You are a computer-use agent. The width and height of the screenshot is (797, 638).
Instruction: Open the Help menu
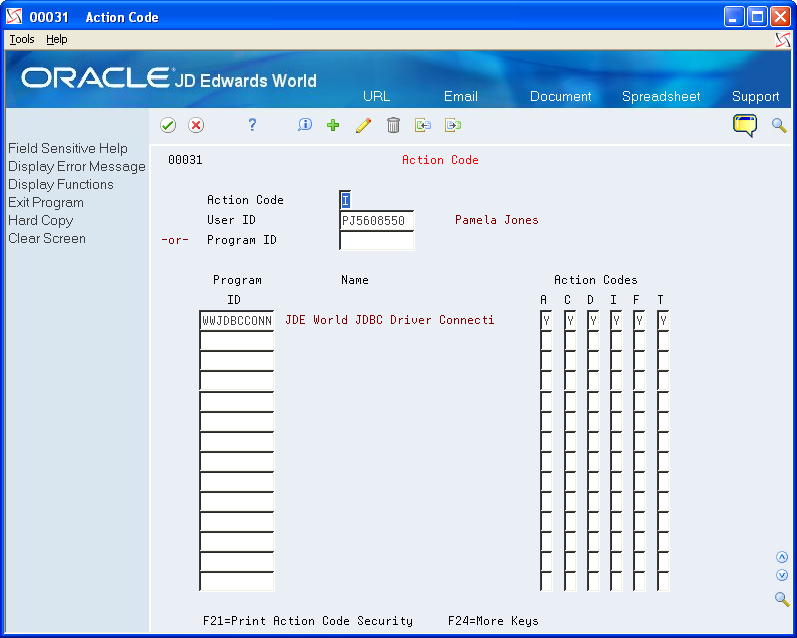[56, 39]
